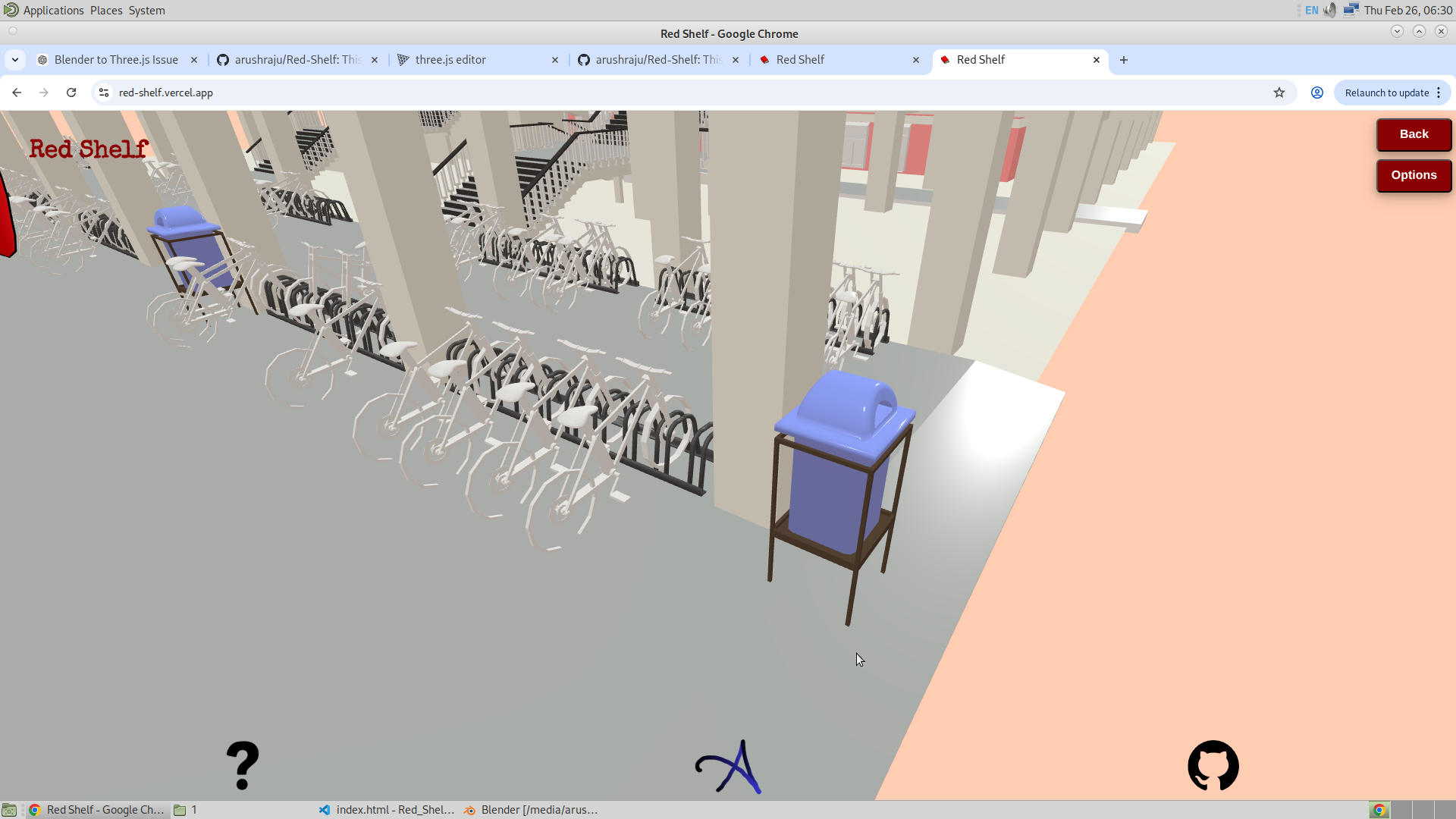Reload the red-shelf.vercel.app page
Viewport: 1456px width, 819px height.
coord(71,92)
